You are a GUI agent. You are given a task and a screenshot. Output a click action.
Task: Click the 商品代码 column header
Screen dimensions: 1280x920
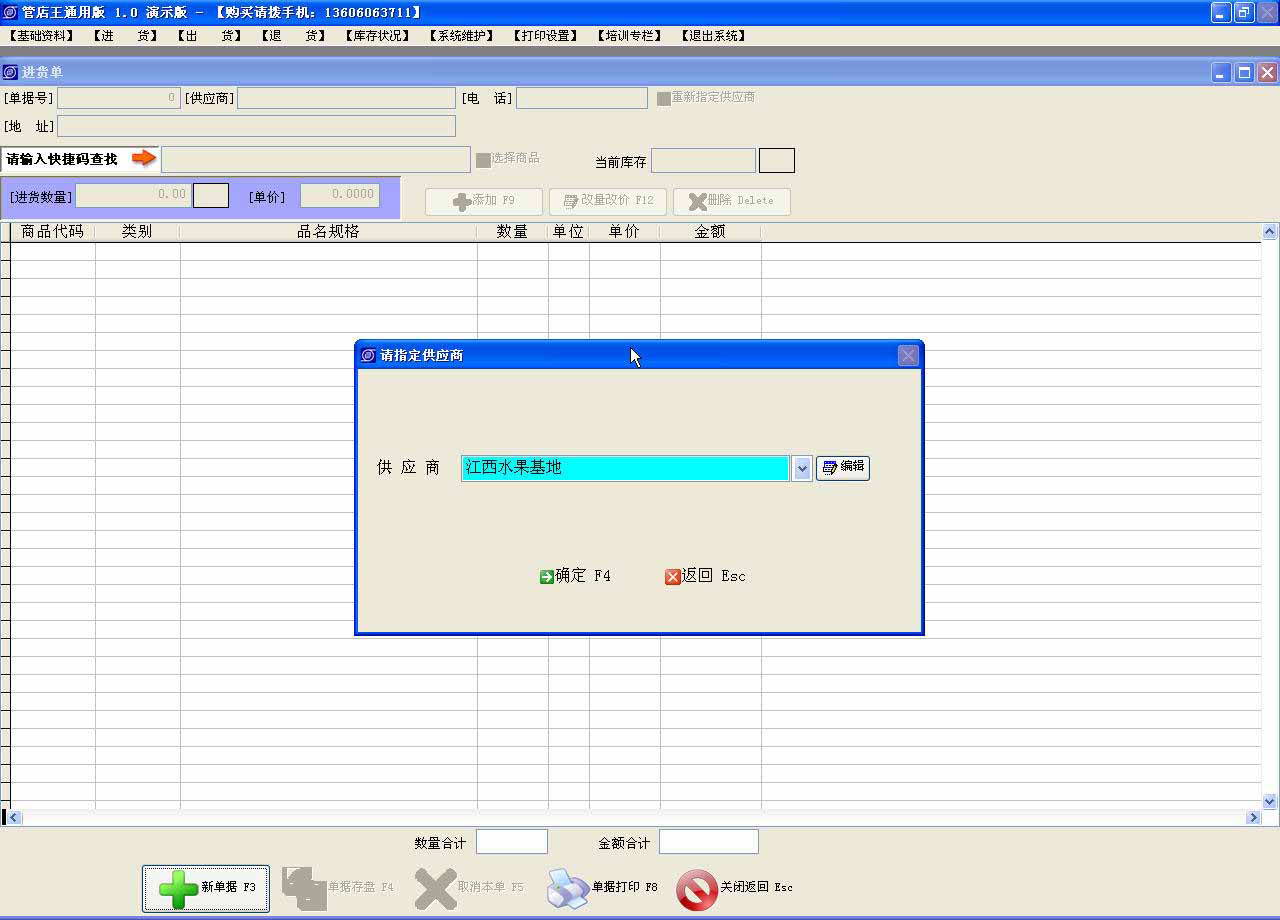coord(53,231)
